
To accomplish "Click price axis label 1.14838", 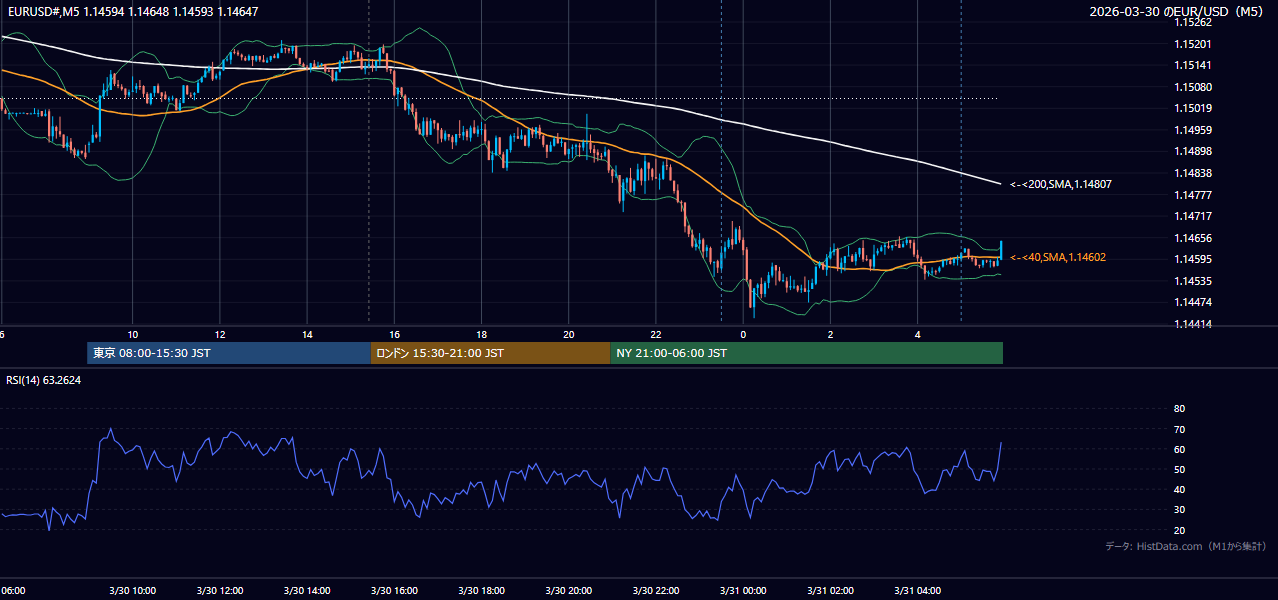I will tap(1193, 173).
